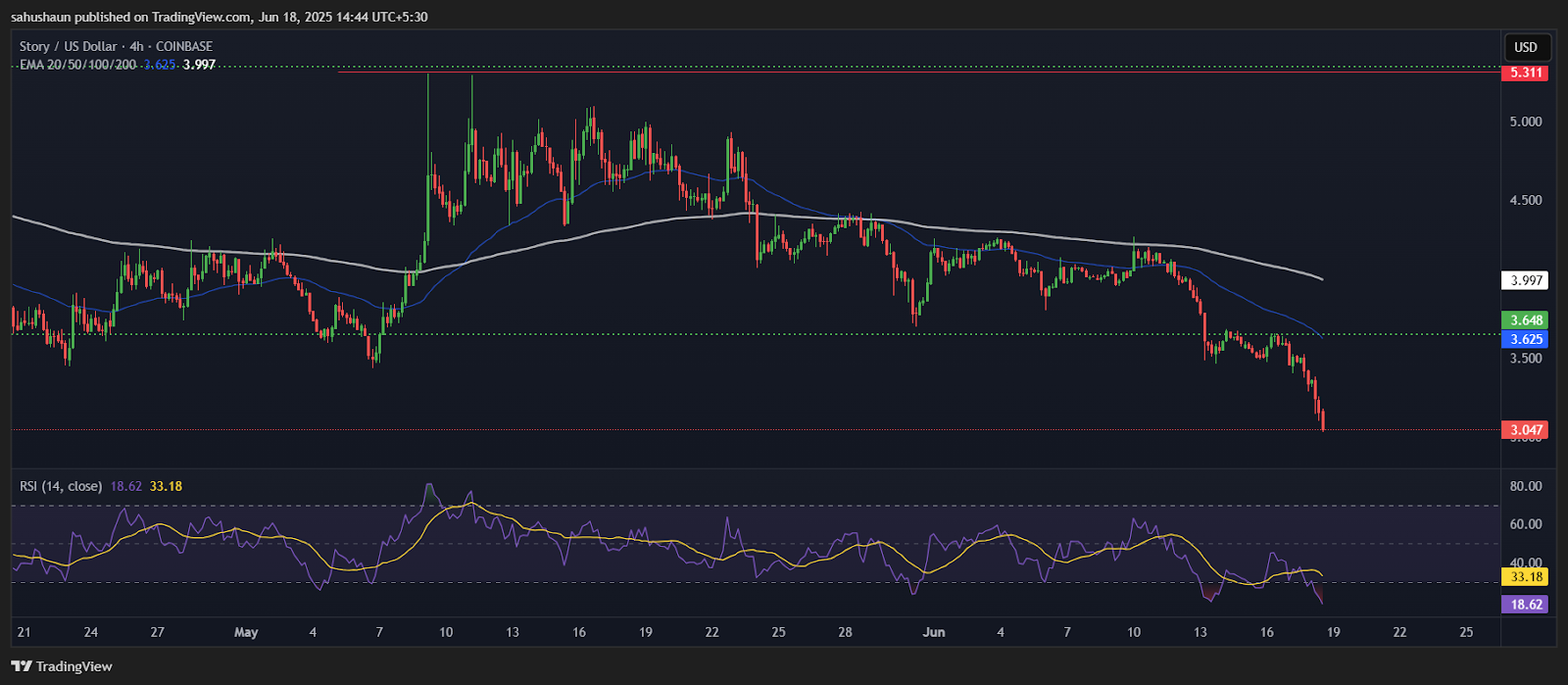Click the purple 18.62 RSI value label
The width and height of the screenshot is (1568, 685).
tap(1526, 605)
